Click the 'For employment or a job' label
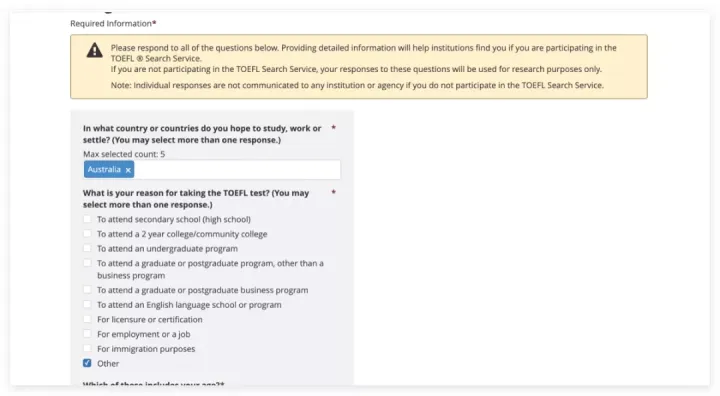The height and width of the screenshot is (396, 720). [143, 334]
